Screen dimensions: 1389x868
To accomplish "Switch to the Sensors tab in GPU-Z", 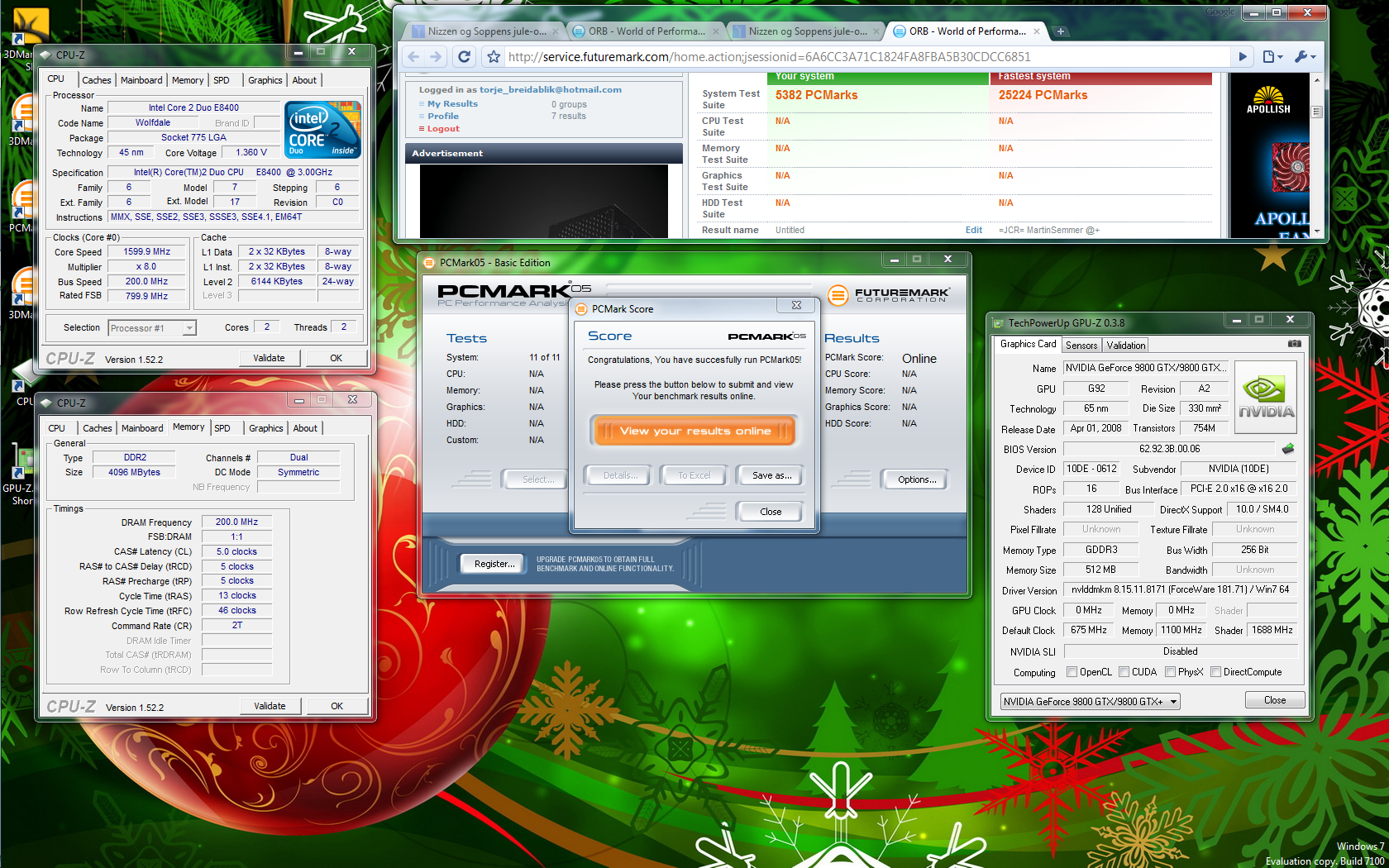I will point(1081,346).
